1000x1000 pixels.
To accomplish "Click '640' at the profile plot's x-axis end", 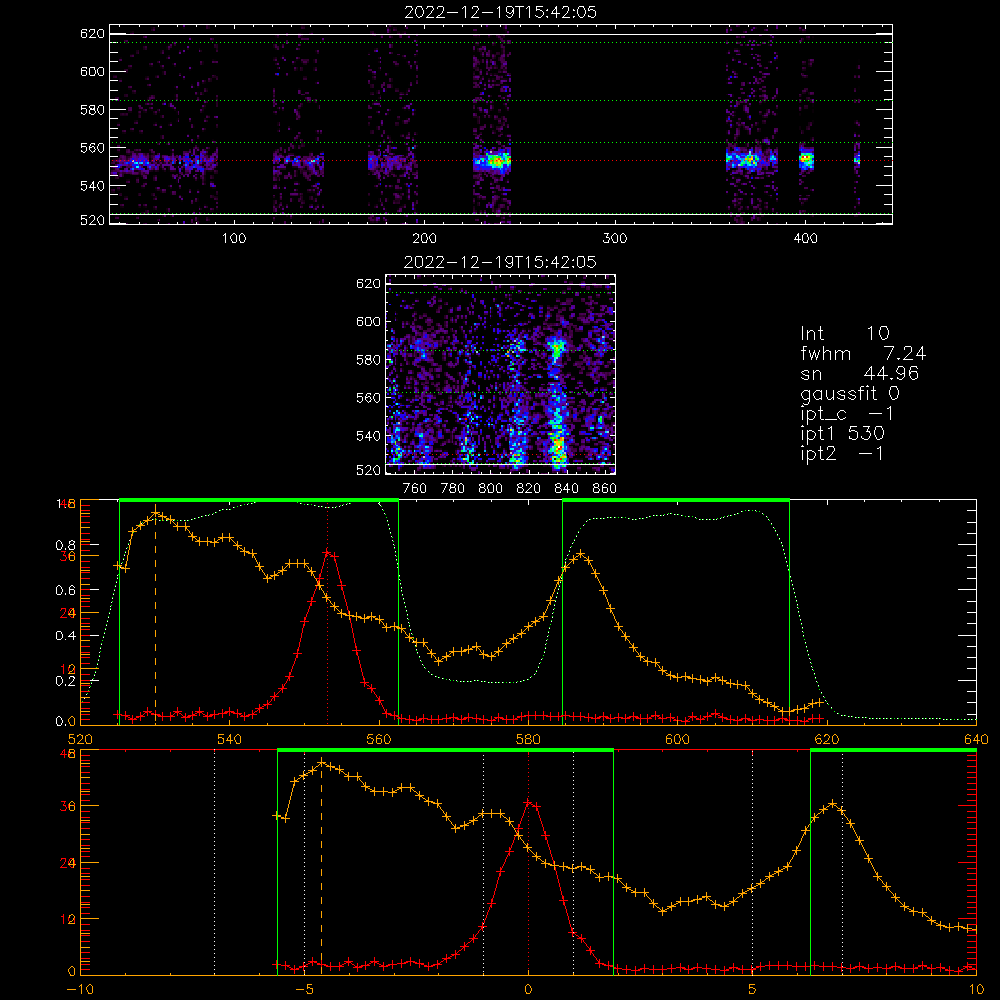I will point(976,740).
